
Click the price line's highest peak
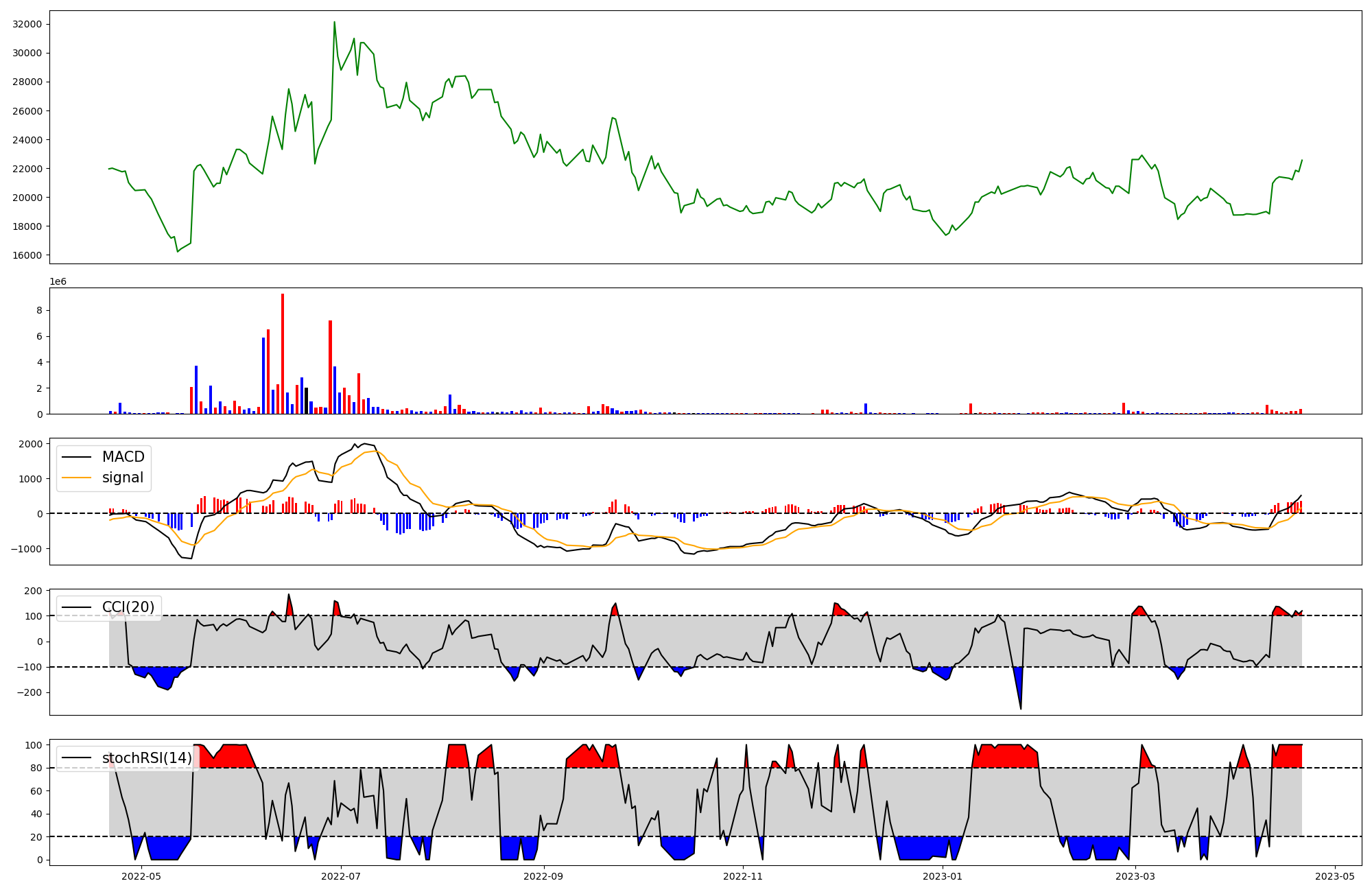(x=334, y=23)
